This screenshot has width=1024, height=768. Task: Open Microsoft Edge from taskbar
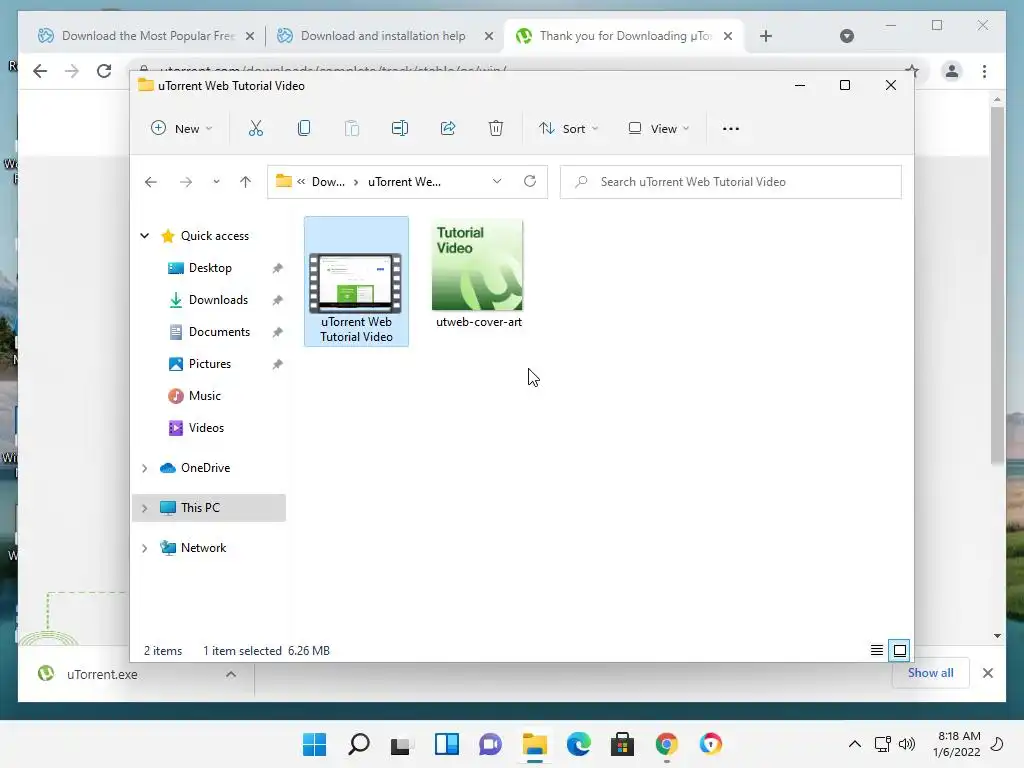[x=579, y=744]
